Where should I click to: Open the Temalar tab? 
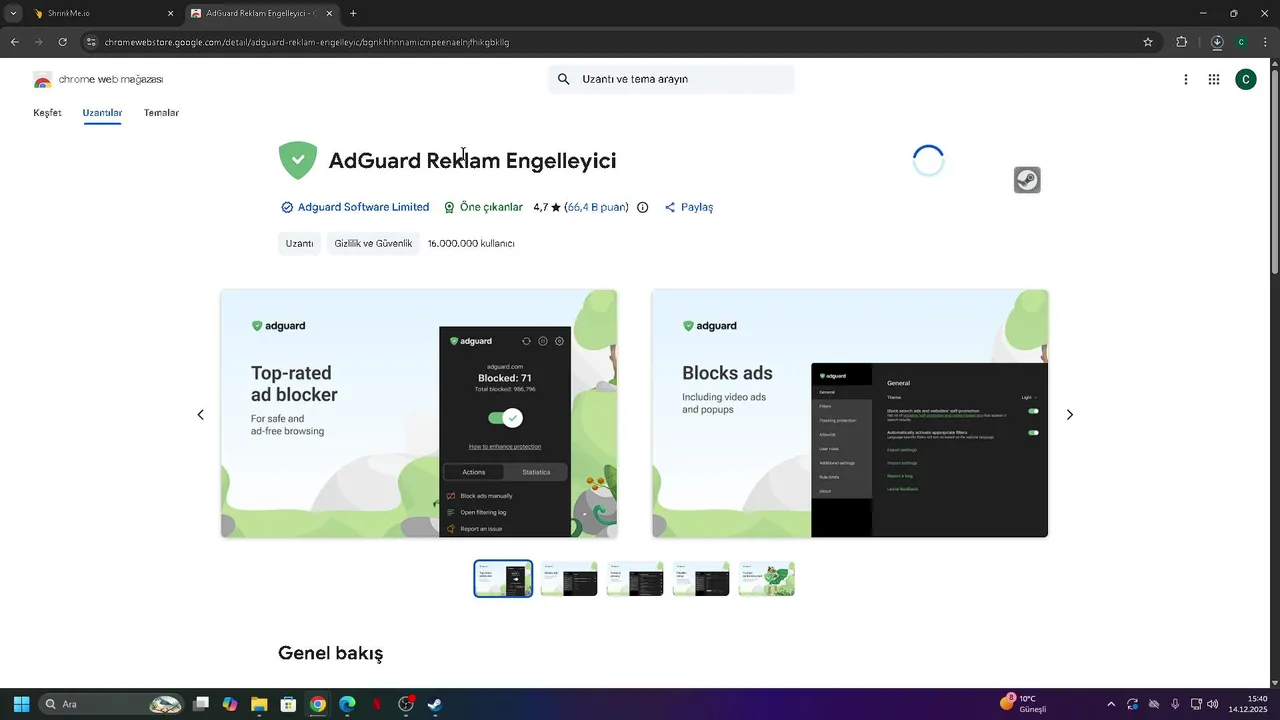(x=161, y=113)
